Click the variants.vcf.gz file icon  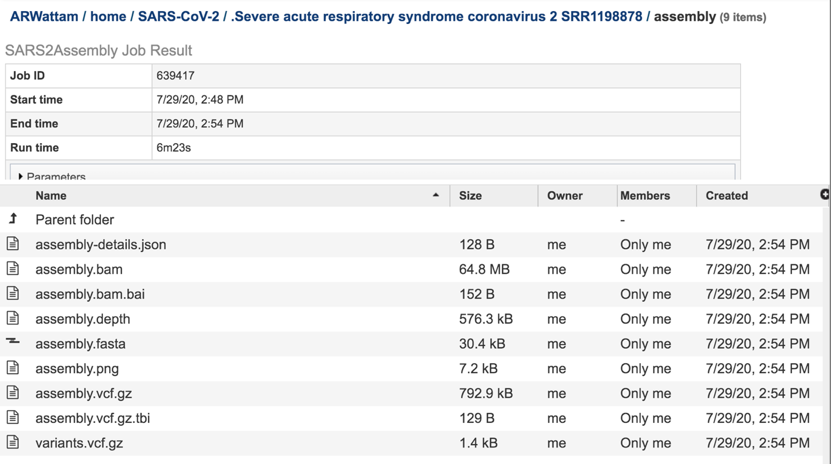coord(13,442)
